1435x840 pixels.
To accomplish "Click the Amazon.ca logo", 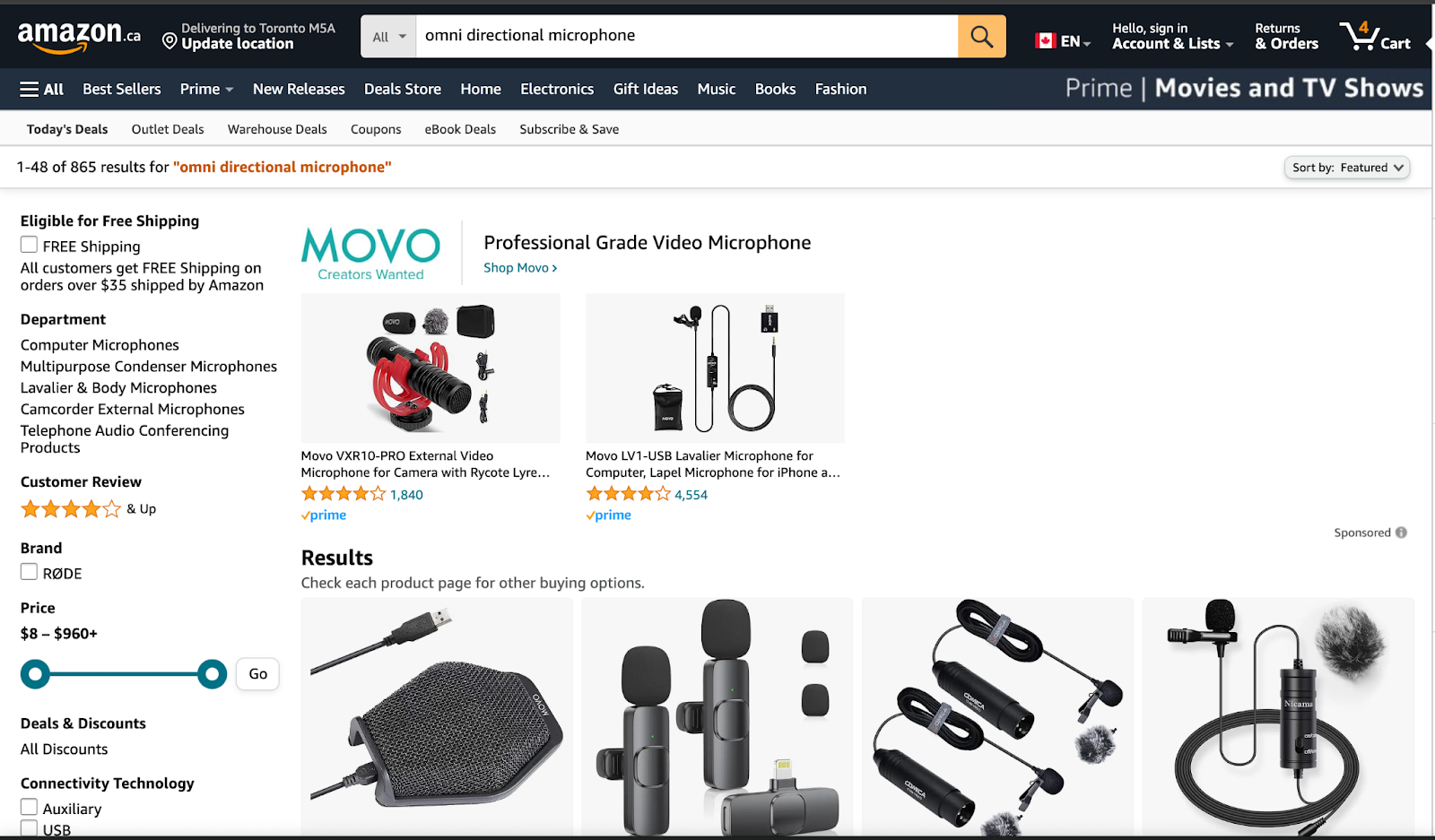I will coord(79,35).
